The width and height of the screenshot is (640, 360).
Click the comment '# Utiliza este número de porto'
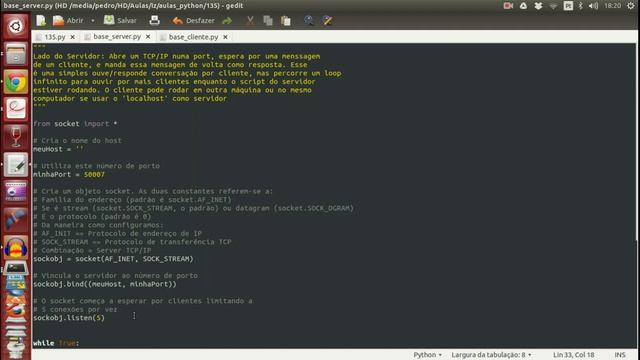(96, 166)
